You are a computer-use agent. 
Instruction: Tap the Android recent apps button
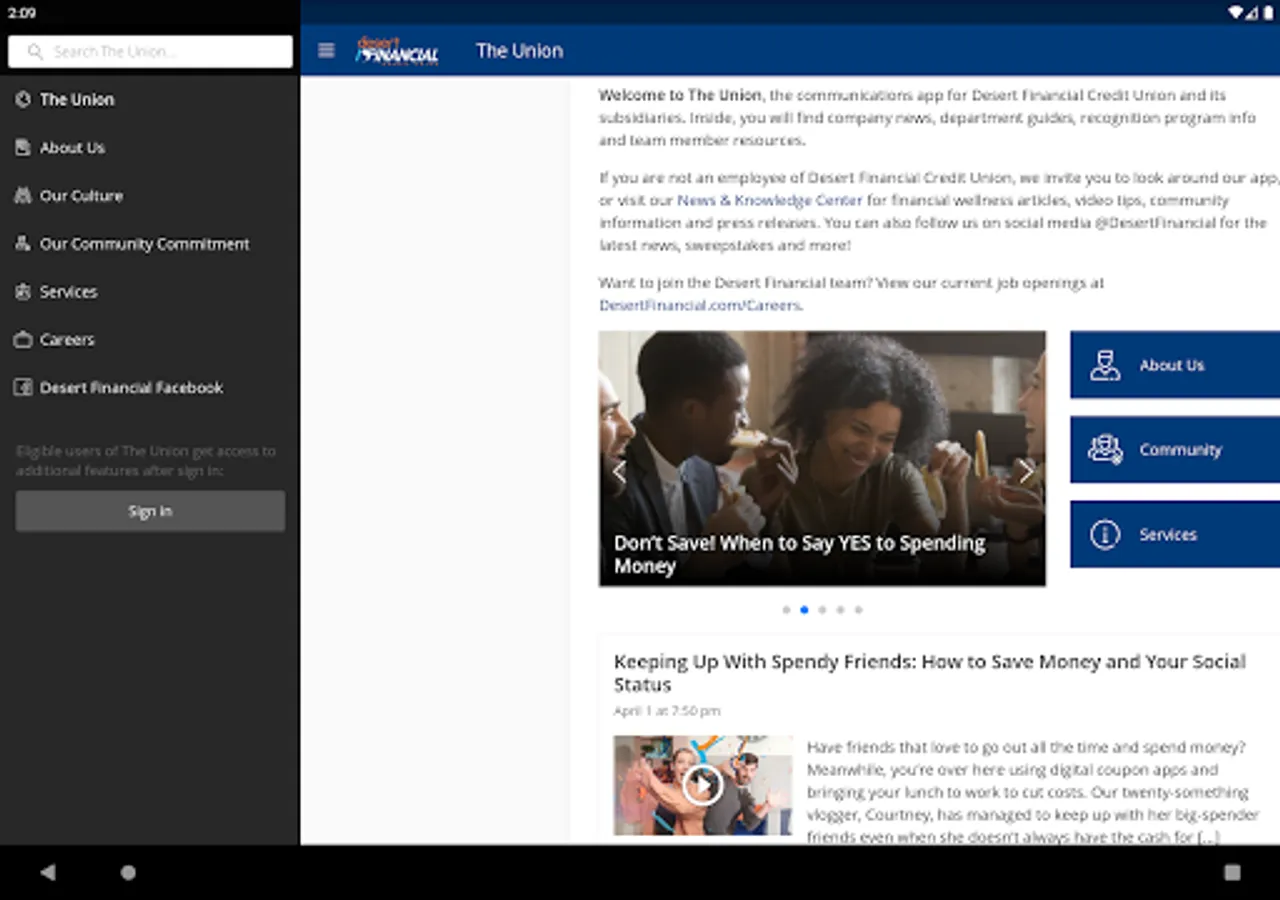coord(1232,872)
